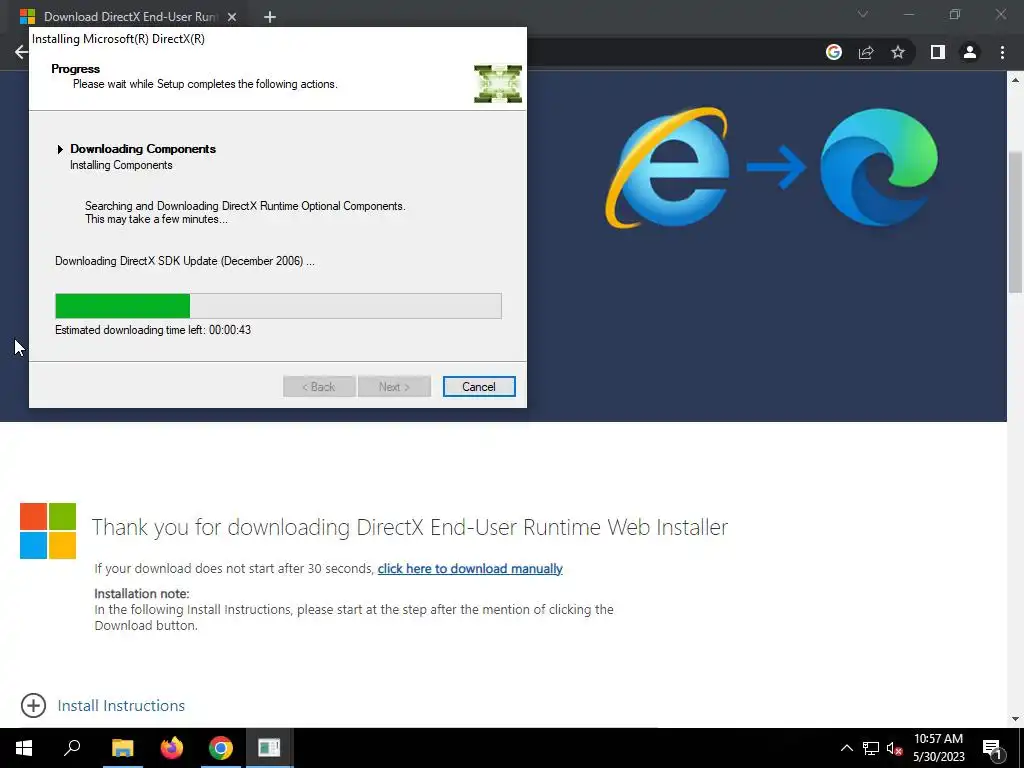Click 'Downloading DirectX SDK Update' status text

(185, 261)
